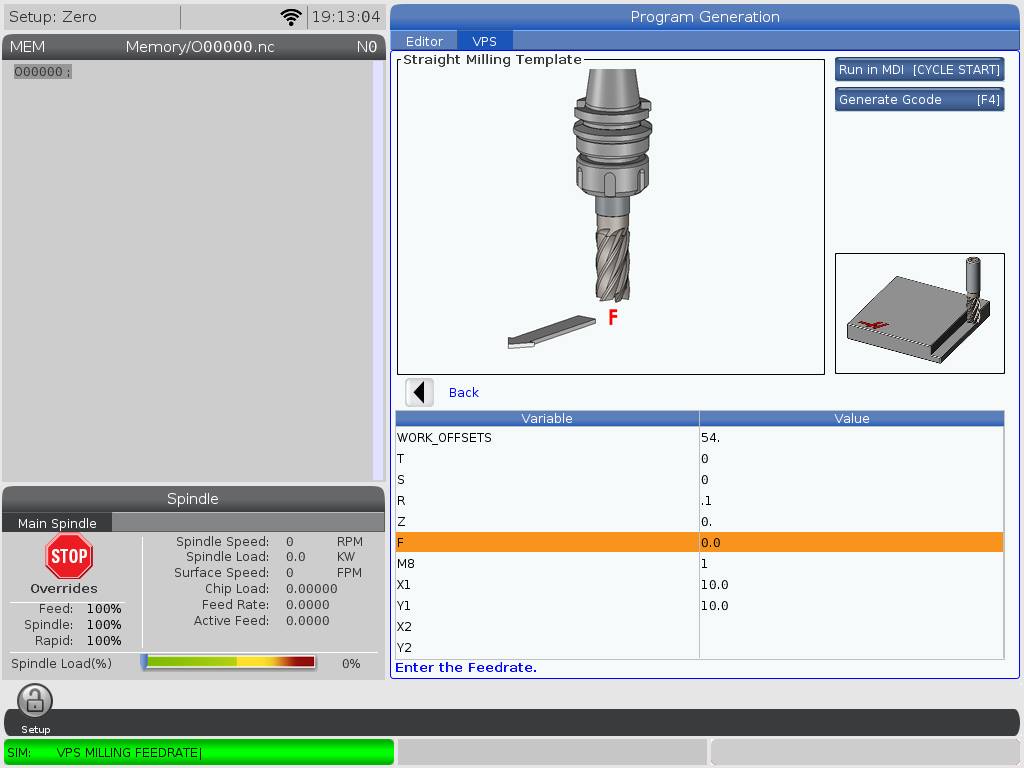Viewport: 1024px width, 768px height.
Task: Click the Variable column header
Action: (x=547, y=419)
